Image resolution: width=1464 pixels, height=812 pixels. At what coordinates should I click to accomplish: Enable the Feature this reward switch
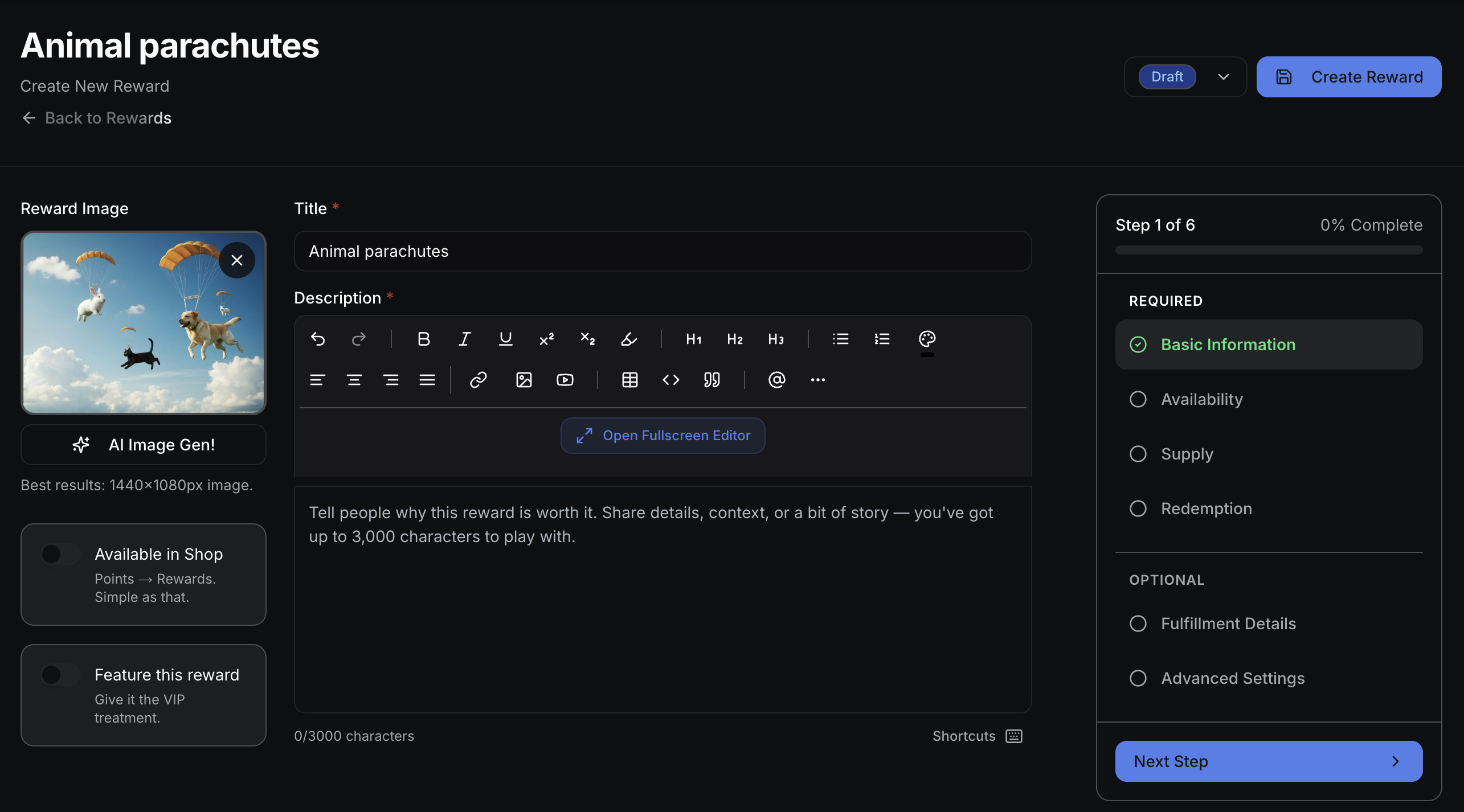pos(61,675)
